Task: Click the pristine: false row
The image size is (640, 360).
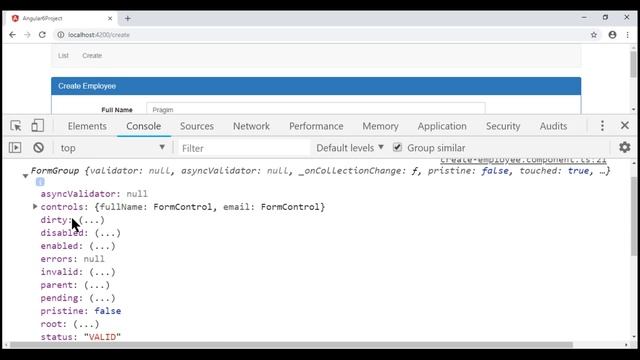Action: [x=80, y=311]
